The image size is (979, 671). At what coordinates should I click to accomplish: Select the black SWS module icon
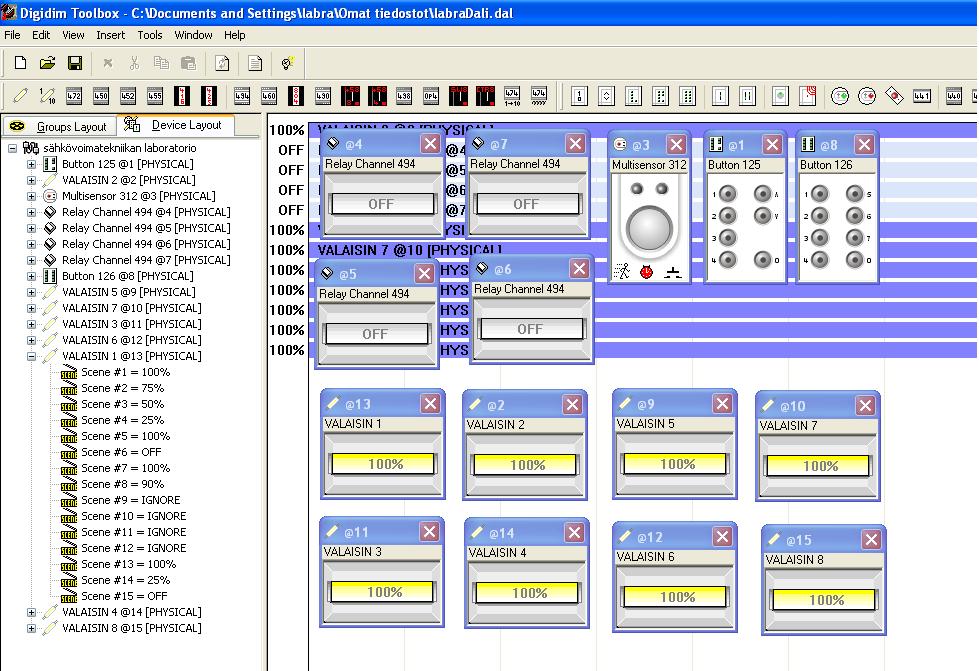(x=458, y=96)
